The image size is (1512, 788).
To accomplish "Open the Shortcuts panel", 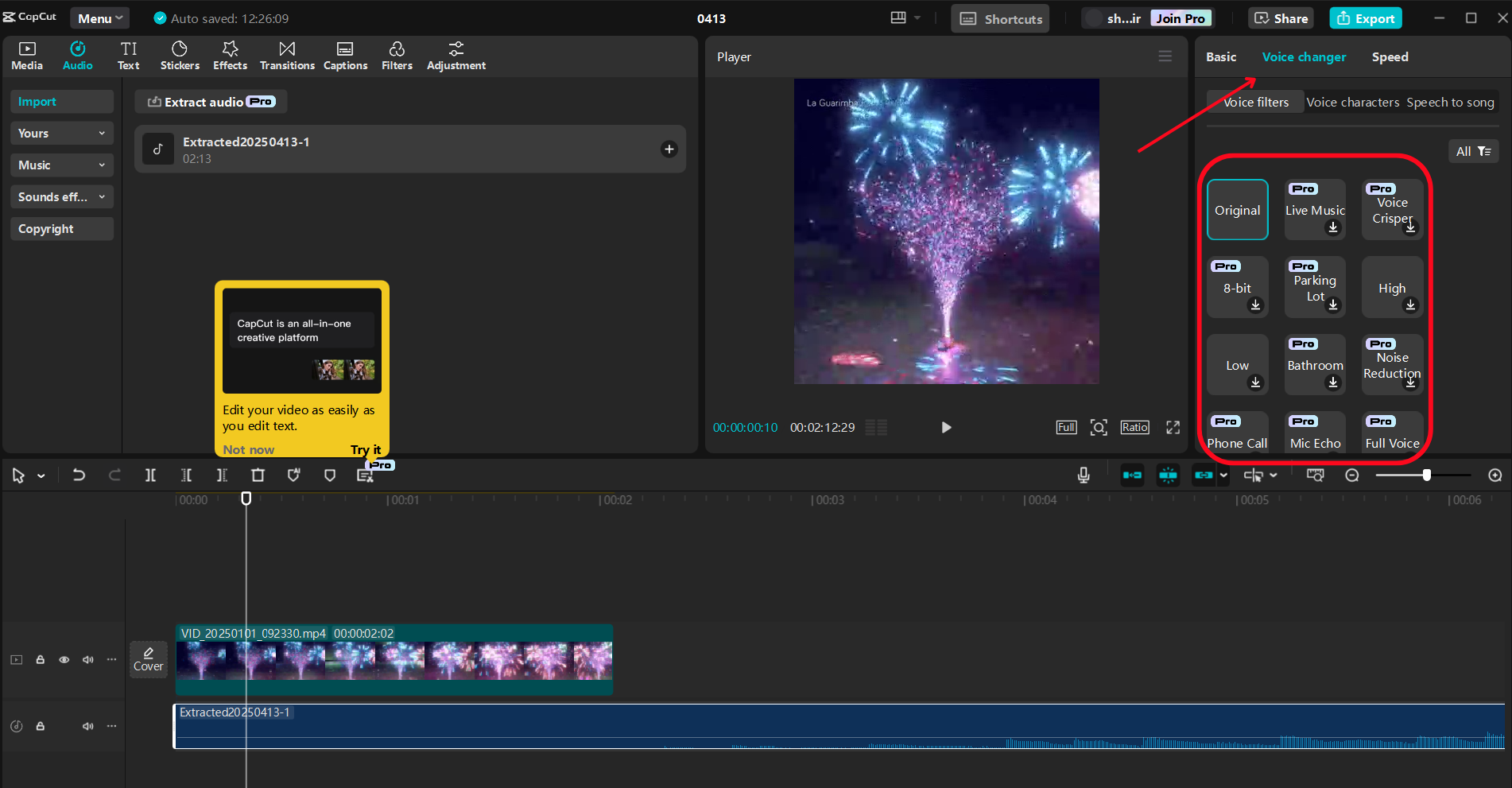I will coord(1000,18).
